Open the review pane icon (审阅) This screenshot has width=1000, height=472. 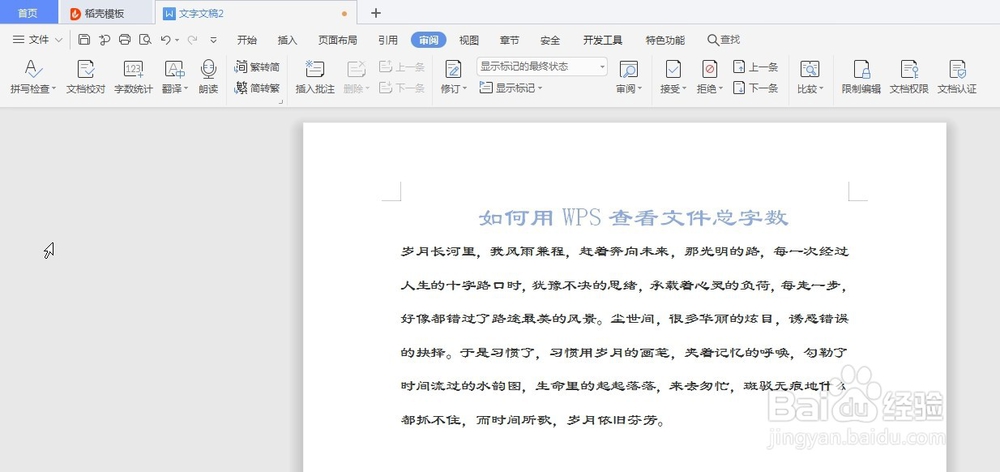(x=629, y=69)
